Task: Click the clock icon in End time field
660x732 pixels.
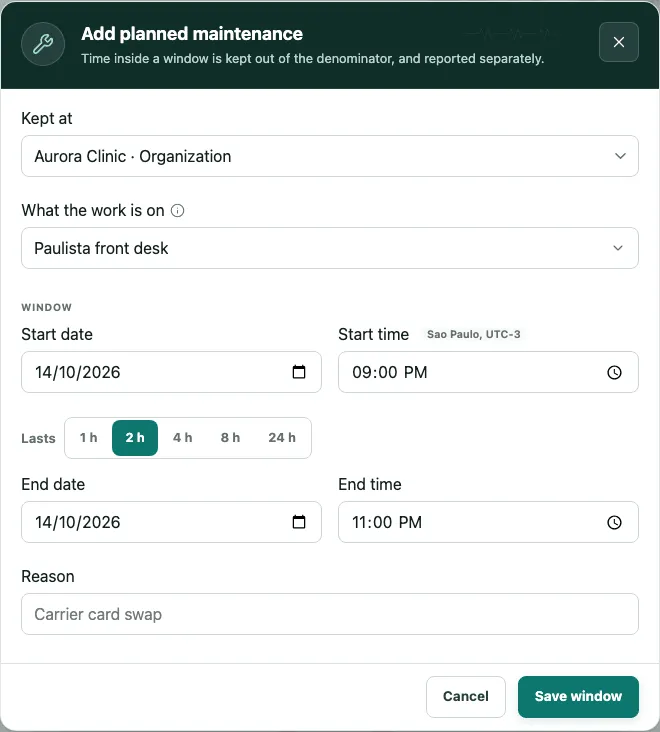Action: pos(614,522)
